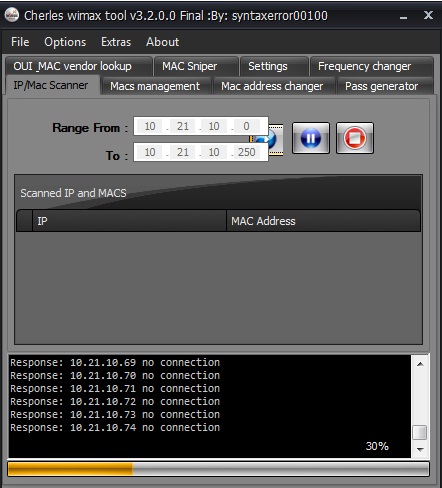Start scan with the blue arrow icon
442x488 pixels.
pyautogui.click(x=276, y=139)
